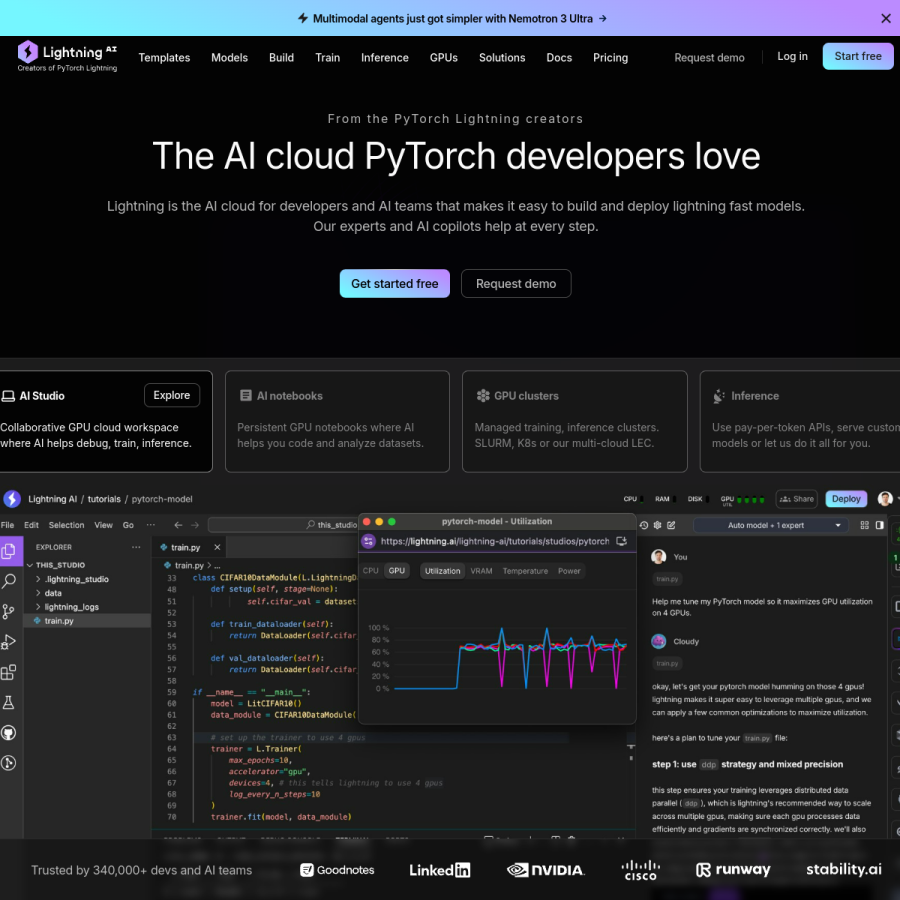Viewport: 900px width, 900px height.
Task: Click the Lightning AI logo in the header
Action: pyautogui.click(x=67, y=56)
